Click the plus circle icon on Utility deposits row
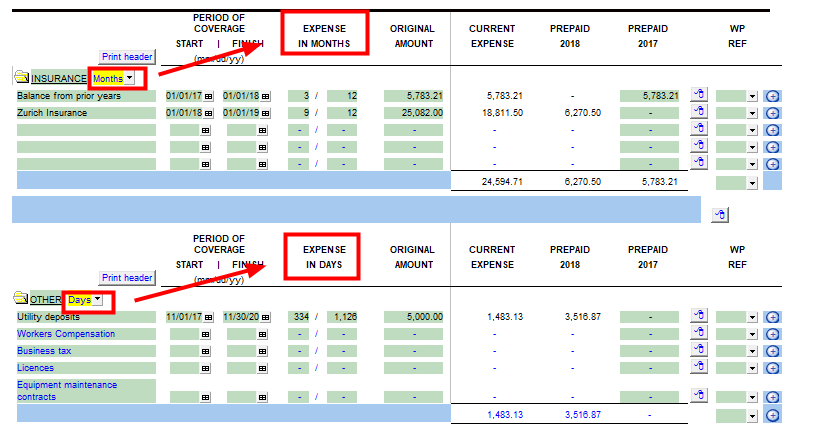 (772, 317)
